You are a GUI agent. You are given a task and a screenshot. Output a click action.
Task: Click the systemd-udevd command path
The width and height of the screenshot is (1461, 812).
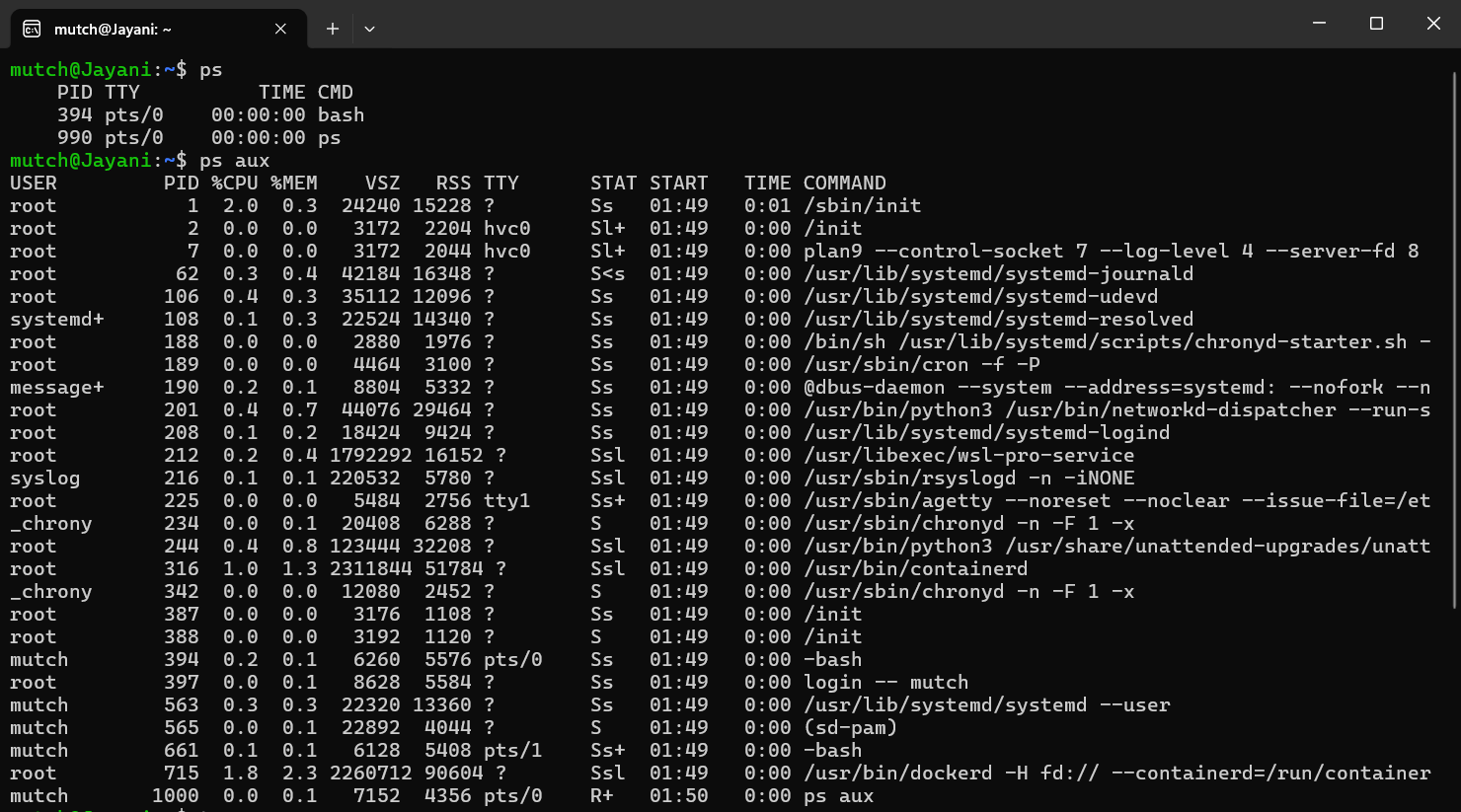click(981, 297)
